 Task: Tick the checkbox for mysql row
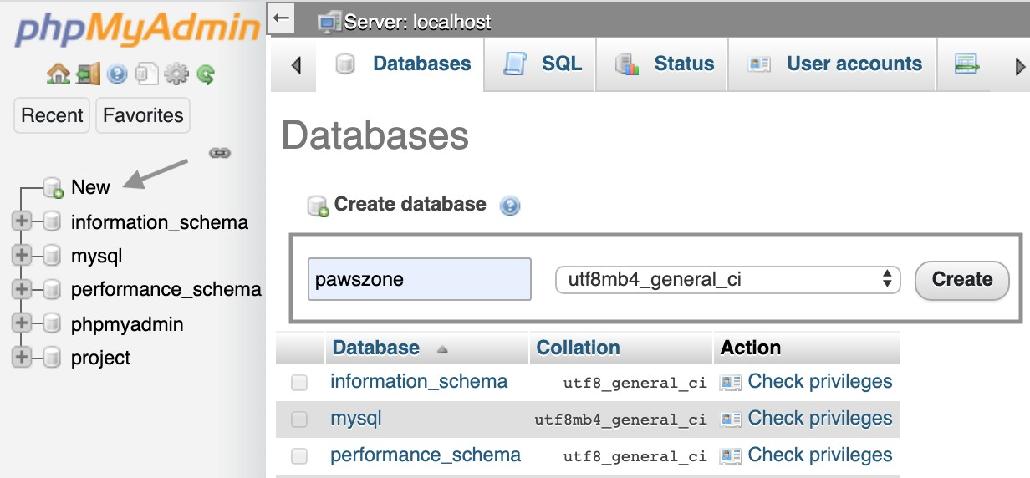click(x=300, y=419)
